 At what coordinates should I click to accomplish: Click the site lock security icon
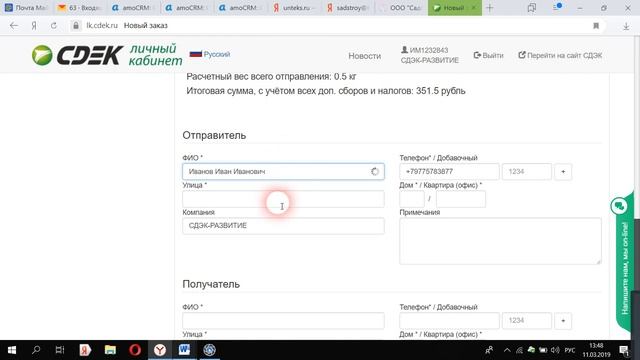click(76, 25)
